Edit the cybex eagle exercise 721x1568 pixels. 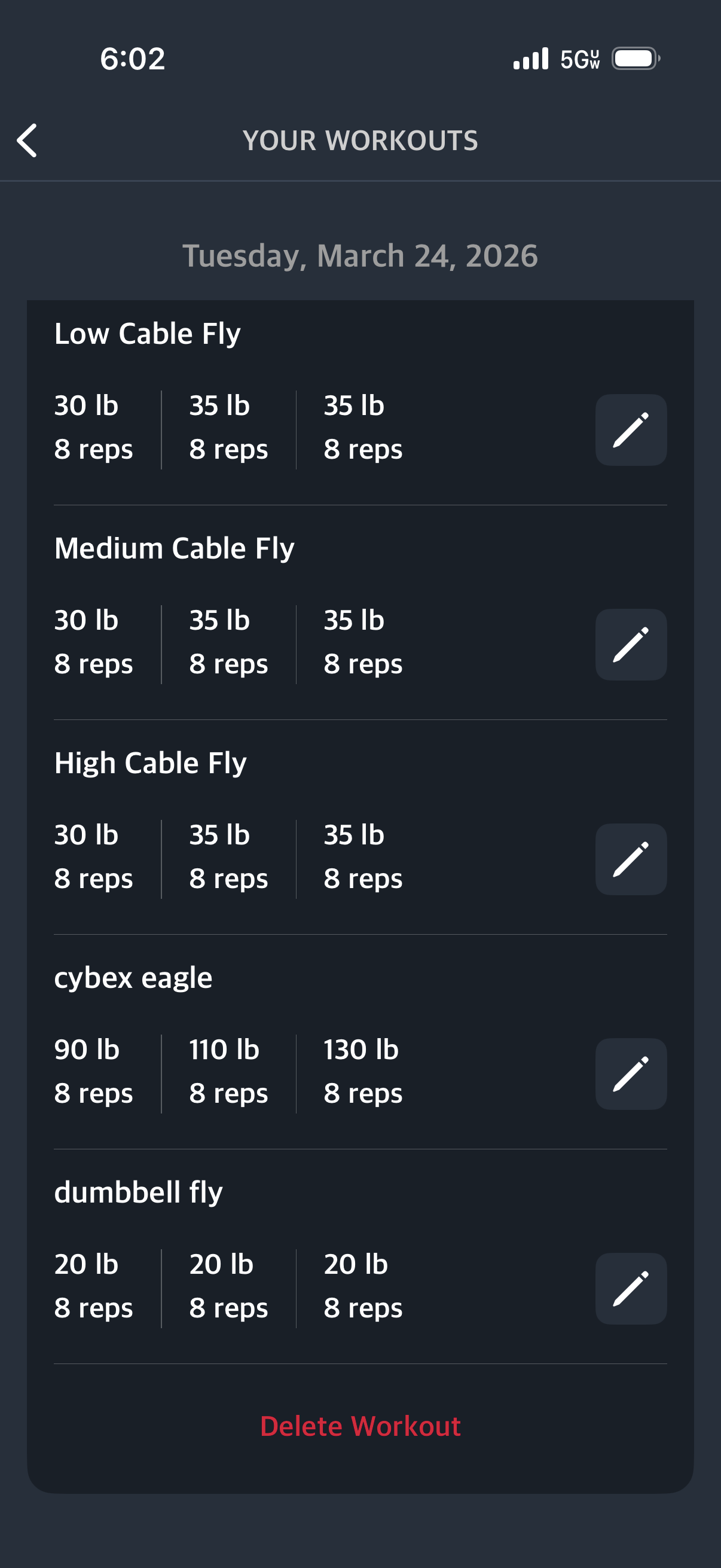630,1074
